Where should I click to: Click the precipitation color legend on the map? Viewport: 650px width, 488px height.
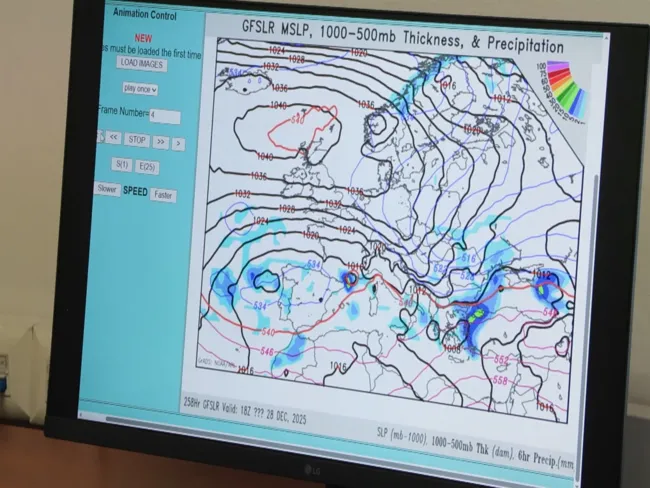click(563, 86)
